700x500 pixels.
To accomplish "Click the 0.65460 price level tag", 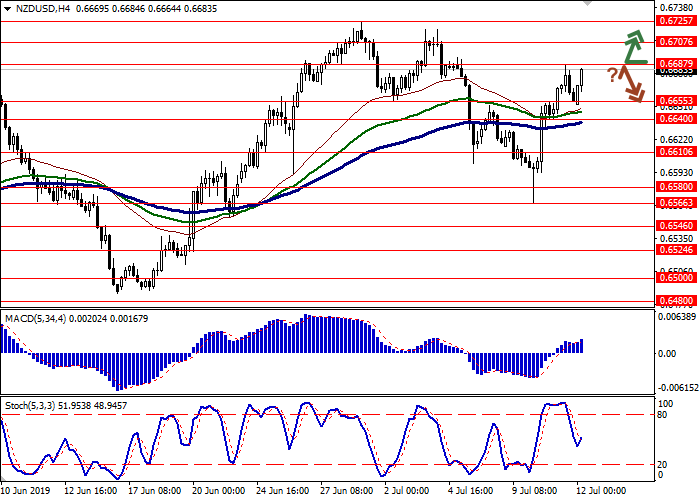I will tap(676, 227).
